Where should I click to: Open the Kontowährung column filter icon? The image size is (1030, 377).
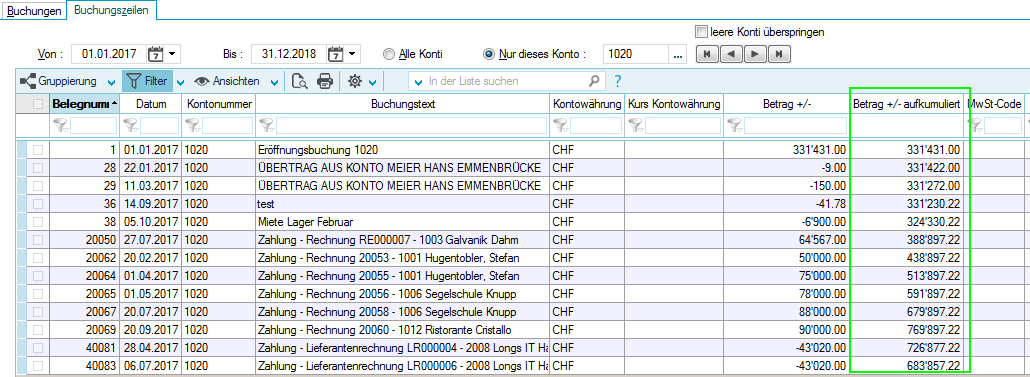pos(562,124)
